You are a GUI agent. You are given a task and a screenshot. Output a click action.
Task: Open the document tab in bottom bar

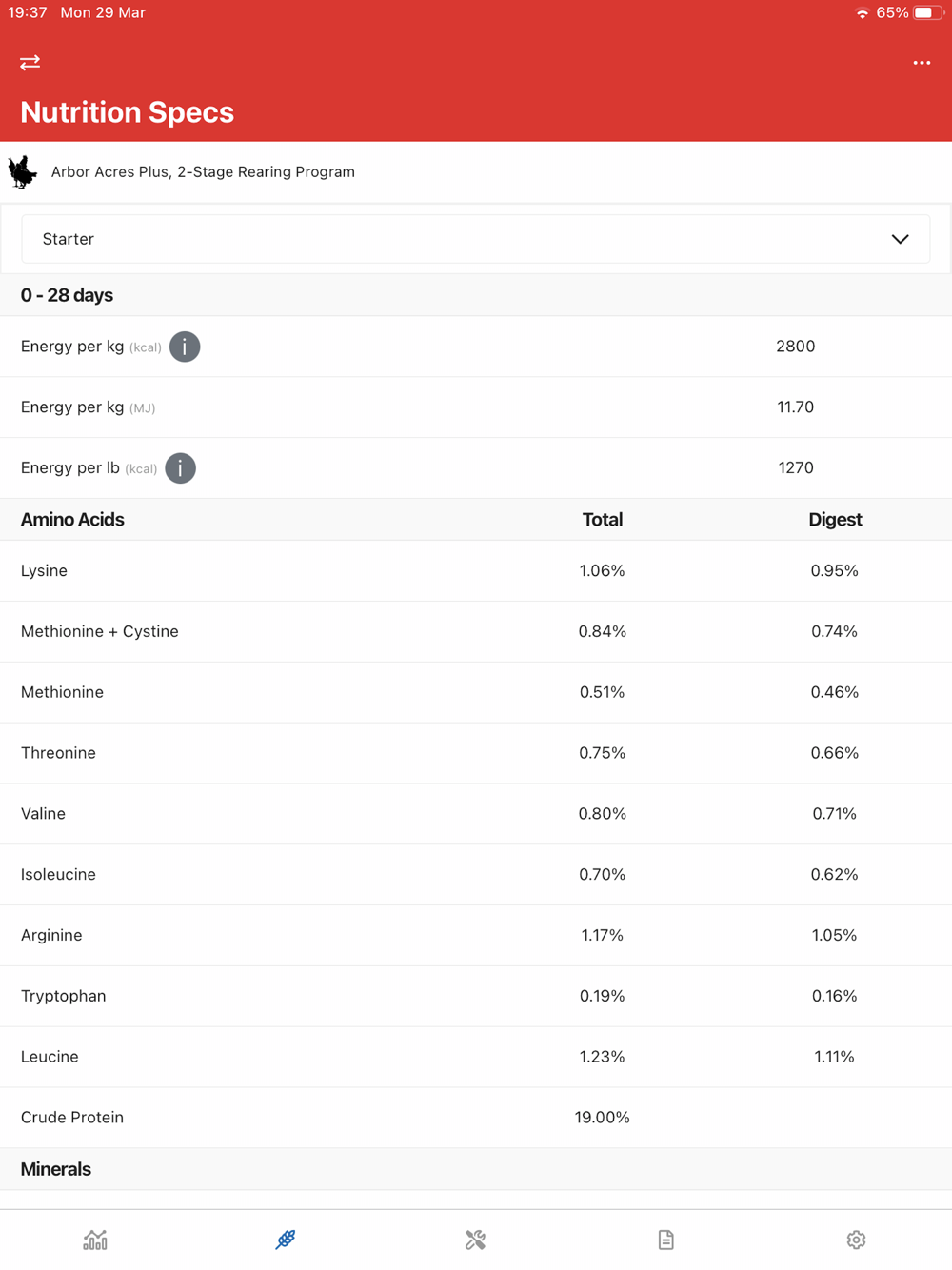(x=666, y=1240)
